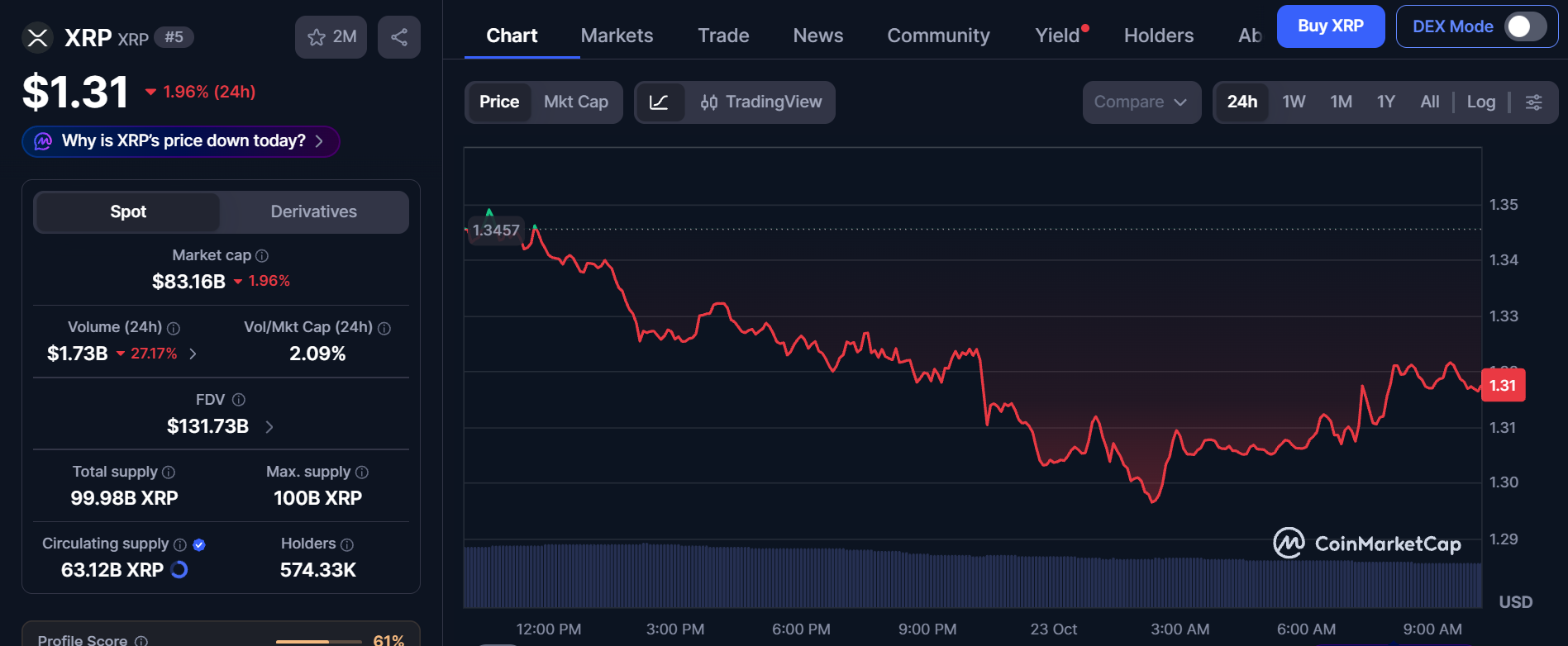This screenshot has width=1568, height=646.
Task: Click the Circulating supply info icon
Action: pos(180,544)
